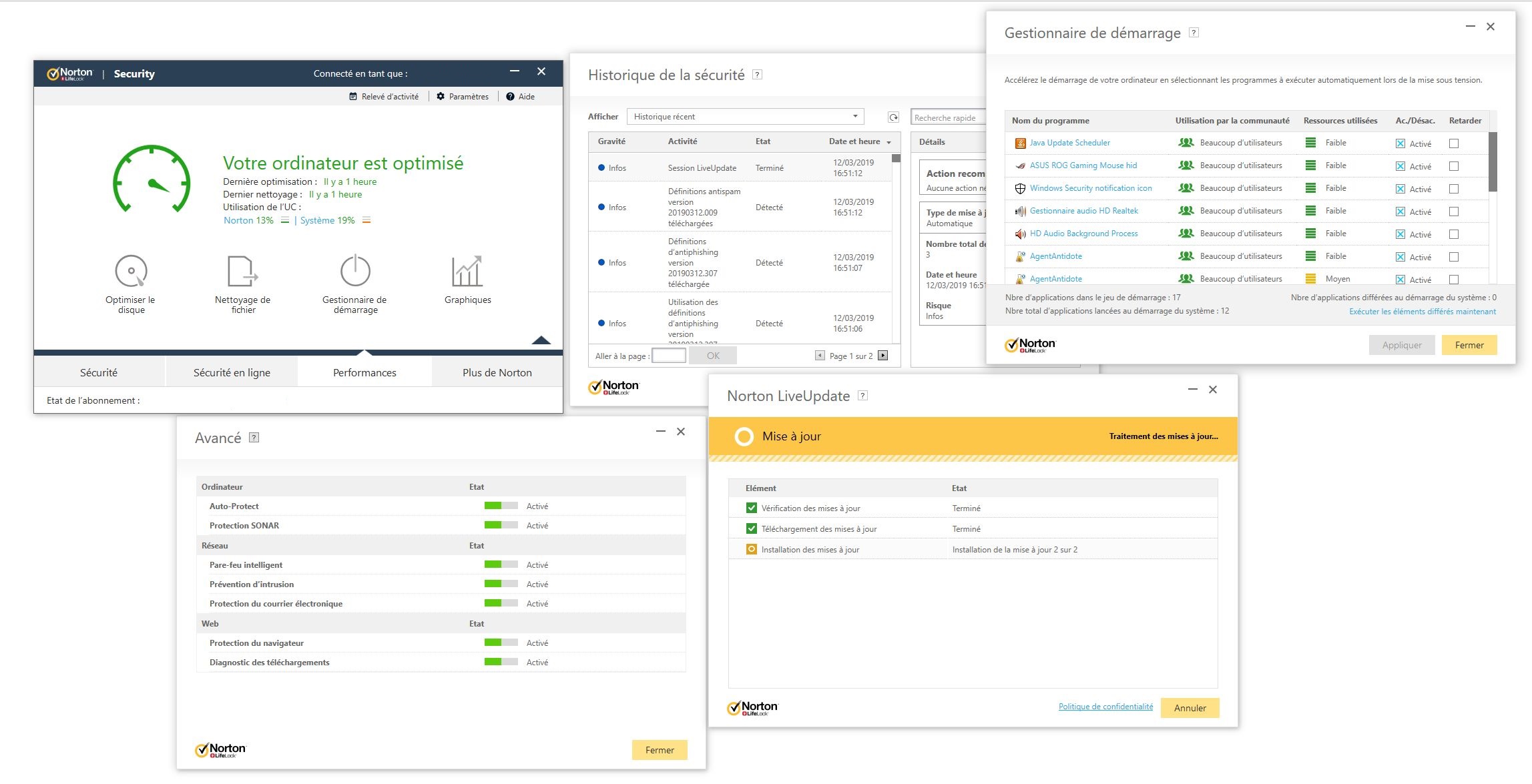Toggle Téléchargement des mises à jour checkbox

pos(751,528)
